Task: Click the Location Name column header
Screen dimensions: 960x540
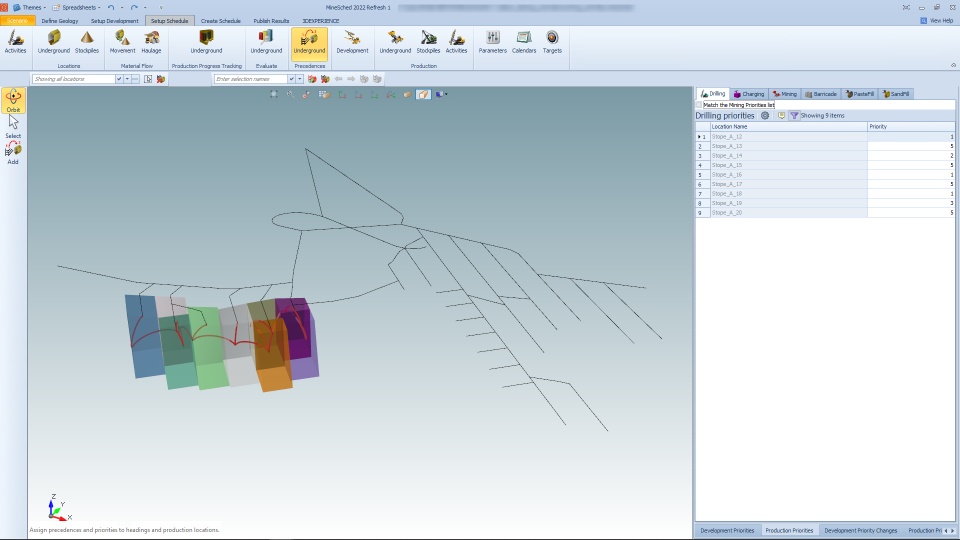Action: tap(789, 126)
